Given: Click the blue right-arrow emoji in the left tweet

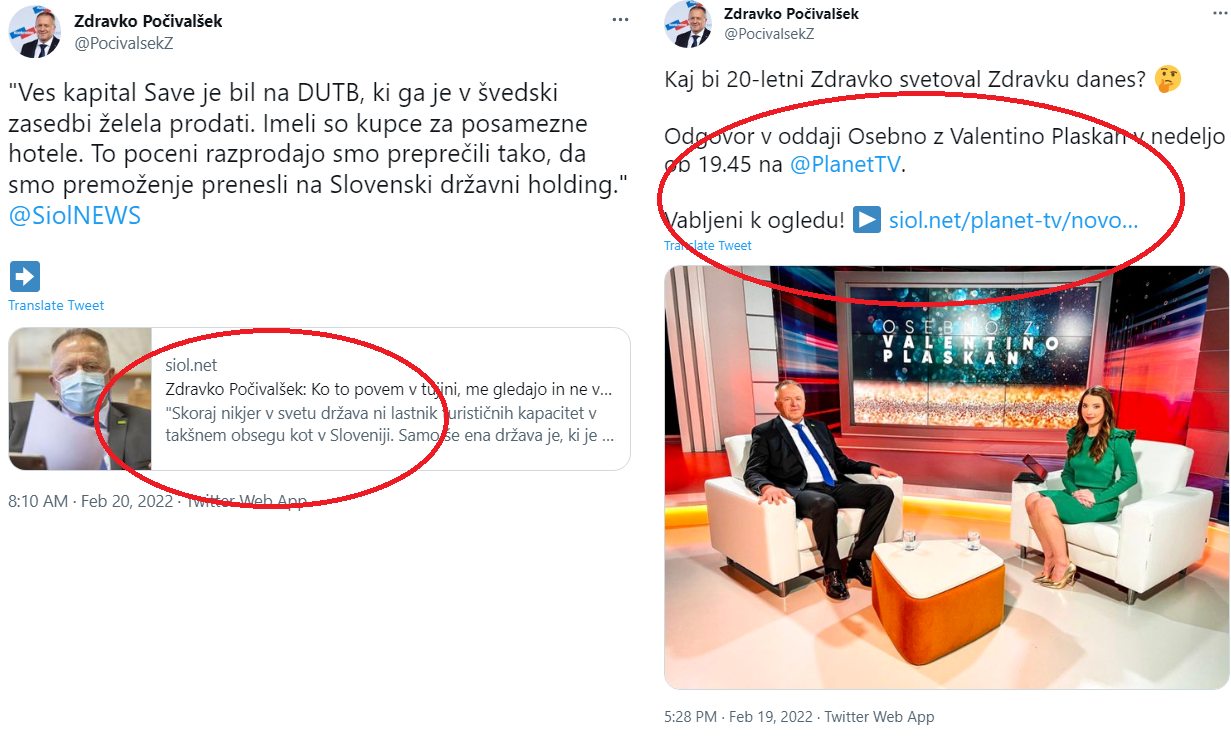Looking at the screenshot, I should click(x=24, y=276).
